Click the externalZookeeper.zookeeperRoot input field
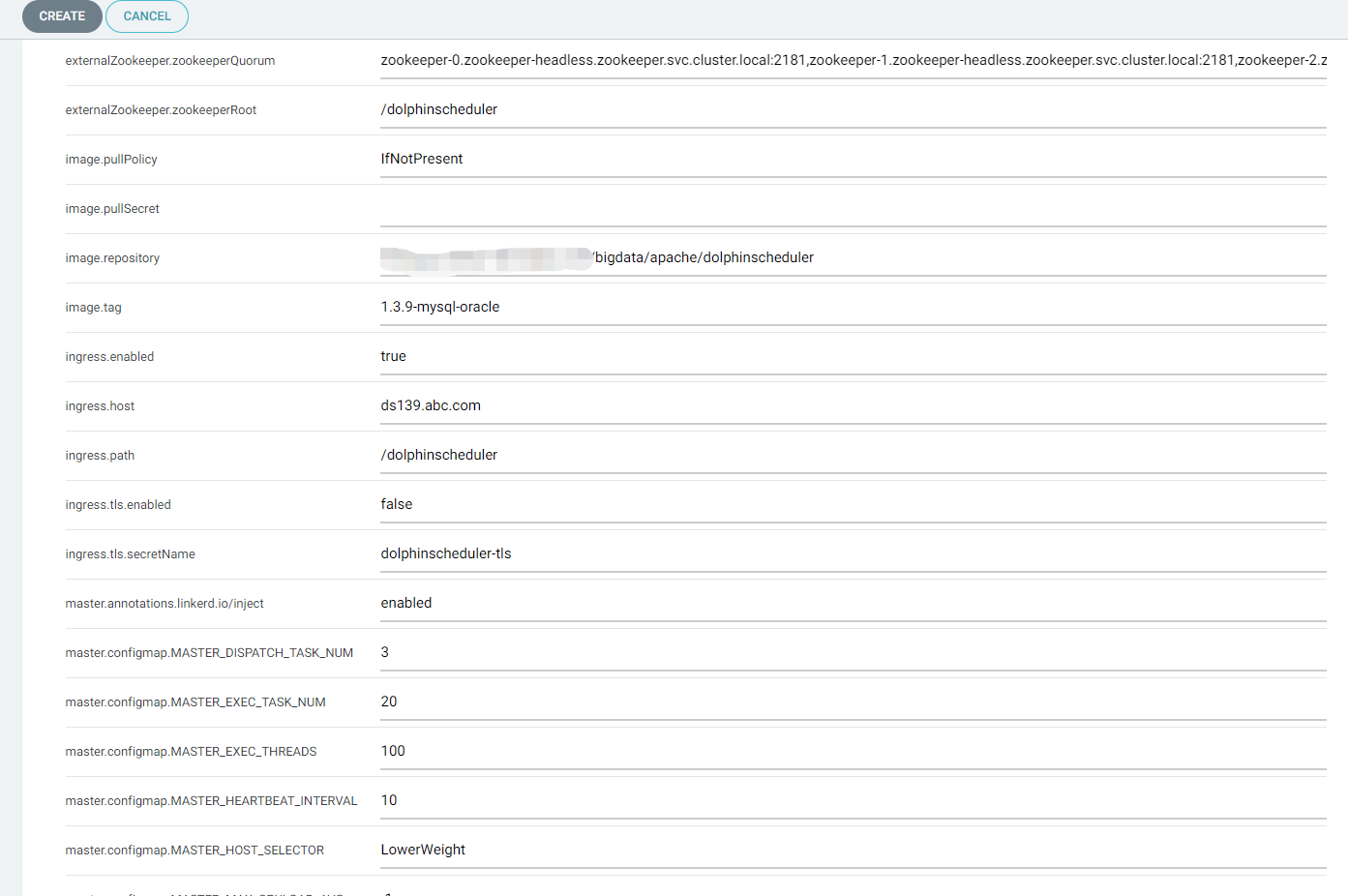 coord(852,109)
